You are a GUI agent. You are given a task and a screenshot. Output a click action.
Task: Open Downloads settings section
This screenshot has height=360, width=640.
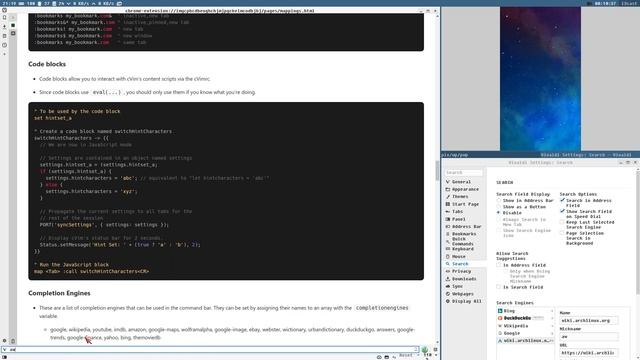click(x=464, y=279)
